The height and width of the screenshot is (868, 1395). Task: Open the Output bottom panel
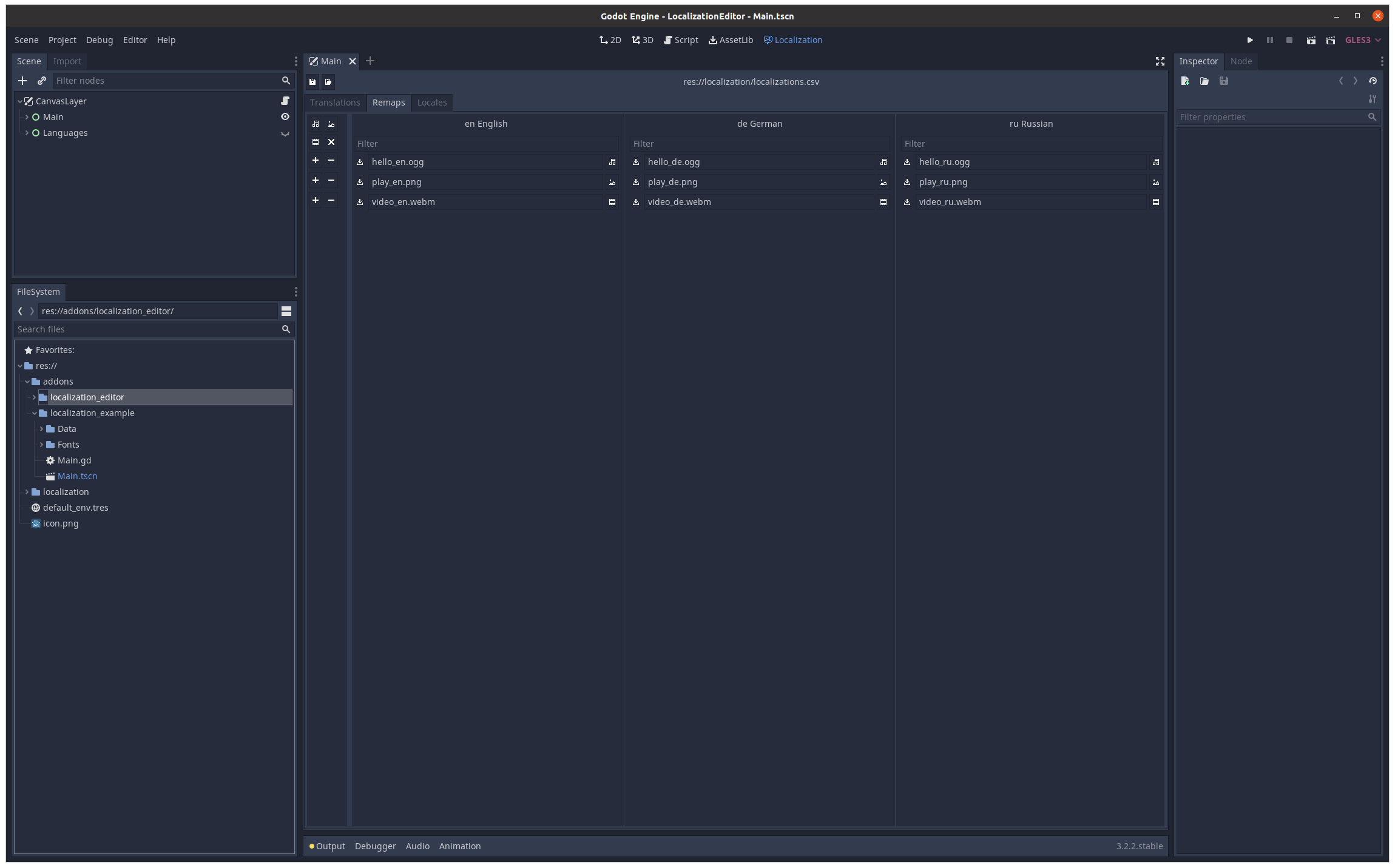327,846
